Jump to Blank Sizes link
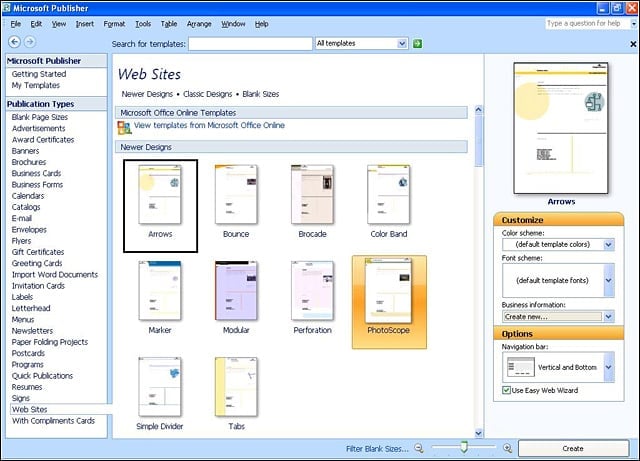 260,94
